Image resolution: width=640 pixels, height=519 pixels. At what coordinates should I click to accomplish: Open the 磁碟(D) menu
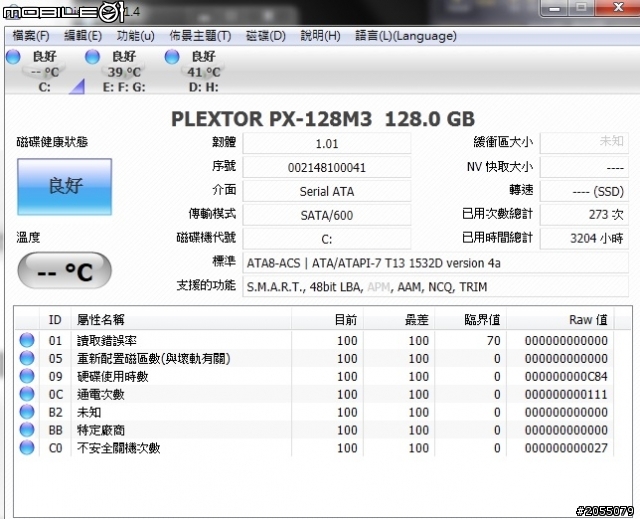266,36
